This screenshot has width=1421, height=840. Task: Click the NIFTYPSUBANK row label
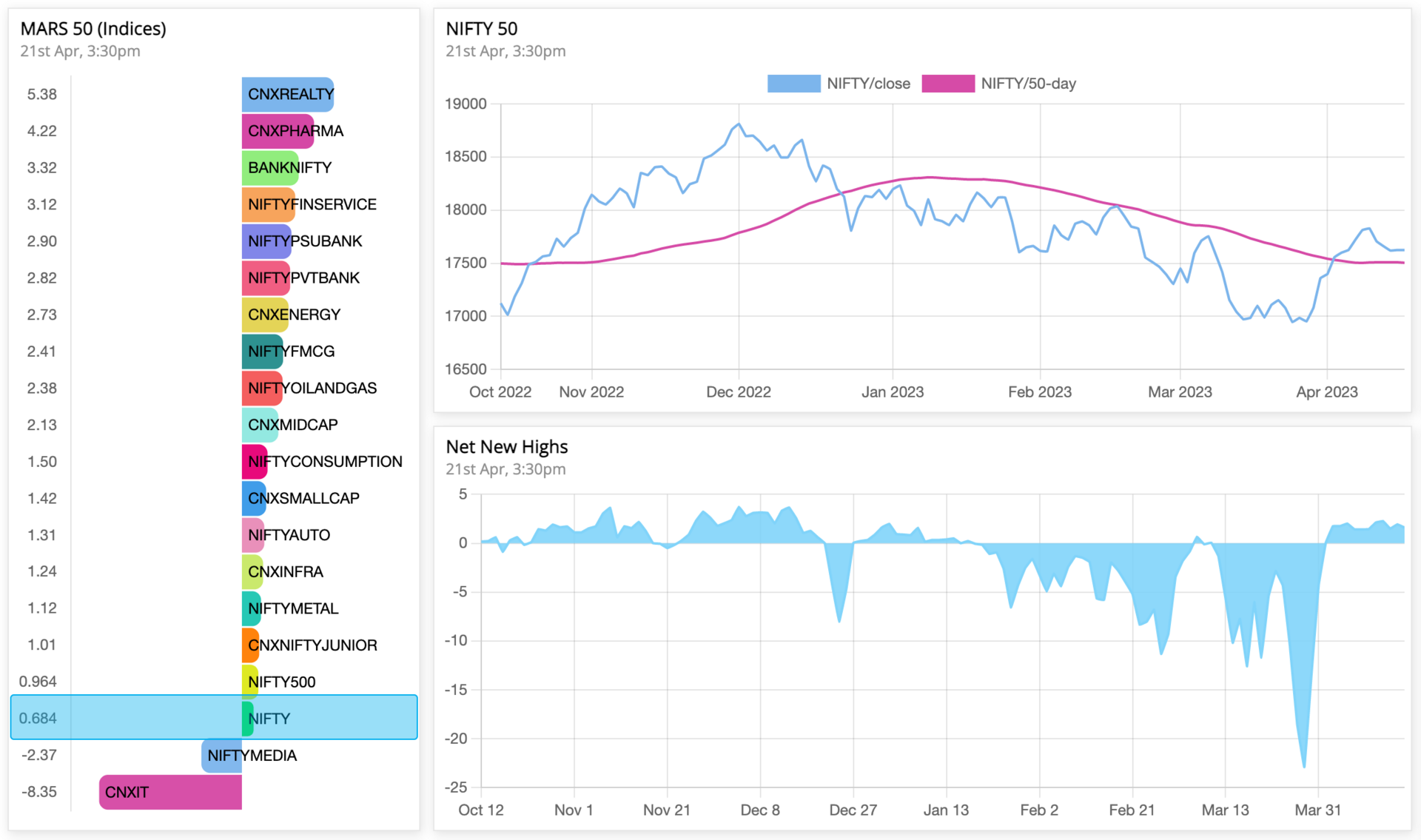(x=305, y=241)
